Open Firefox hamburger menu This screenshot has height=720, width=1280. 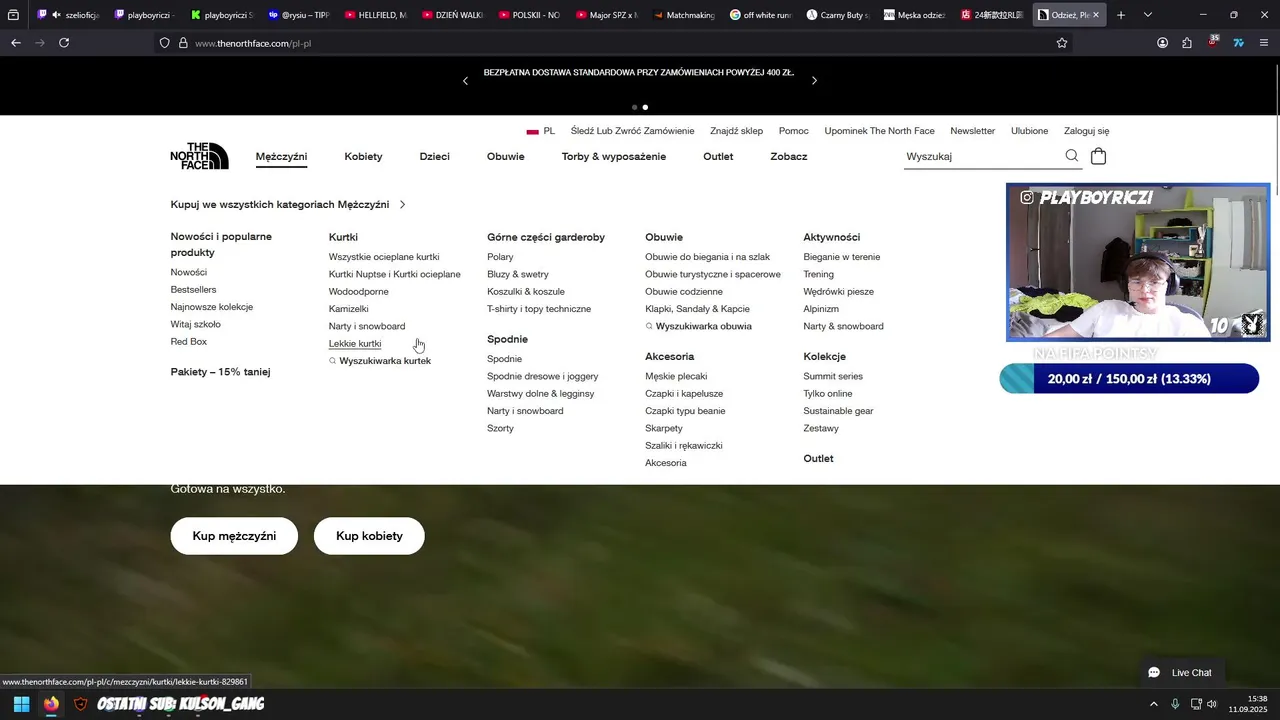(1264, 43)
